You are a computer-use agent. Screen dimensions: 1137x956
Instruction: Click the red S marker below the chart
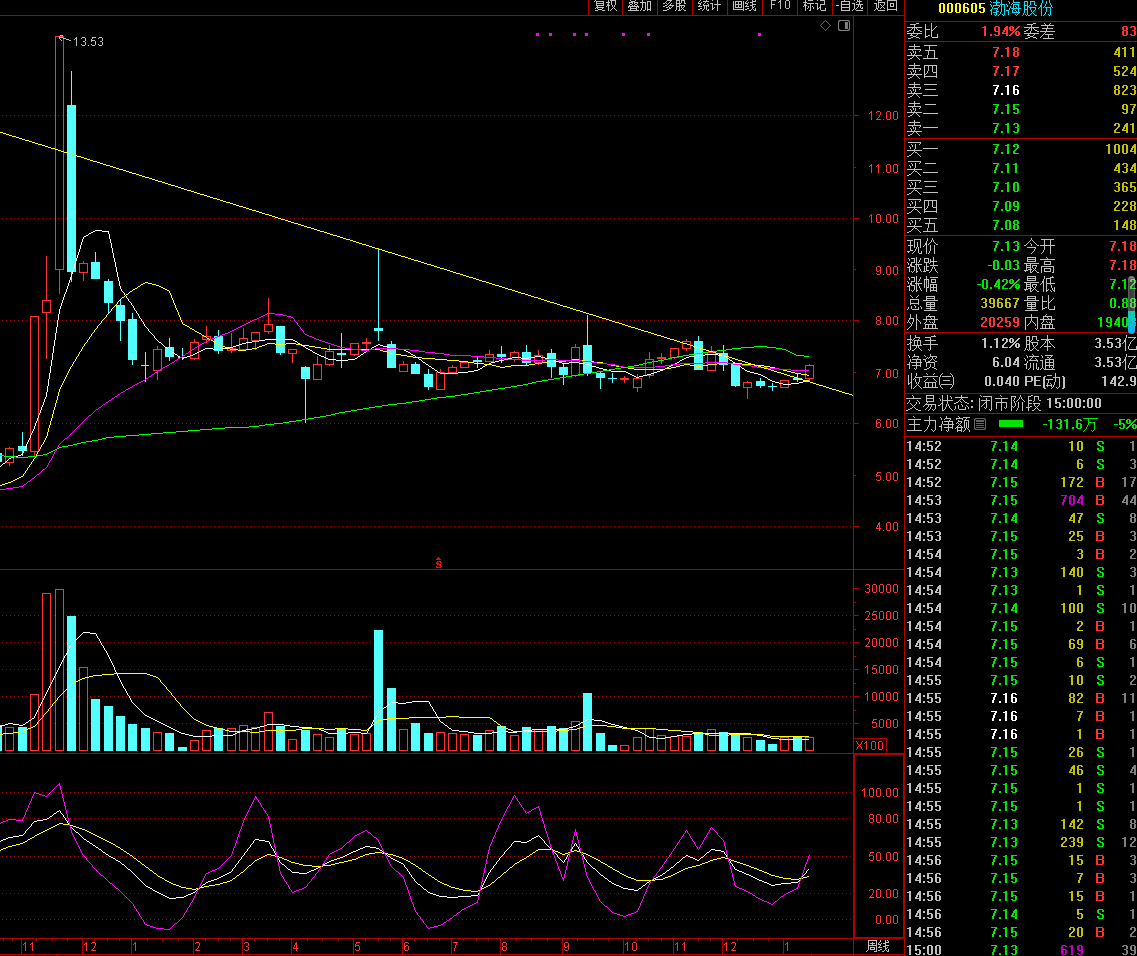point(438,564)
